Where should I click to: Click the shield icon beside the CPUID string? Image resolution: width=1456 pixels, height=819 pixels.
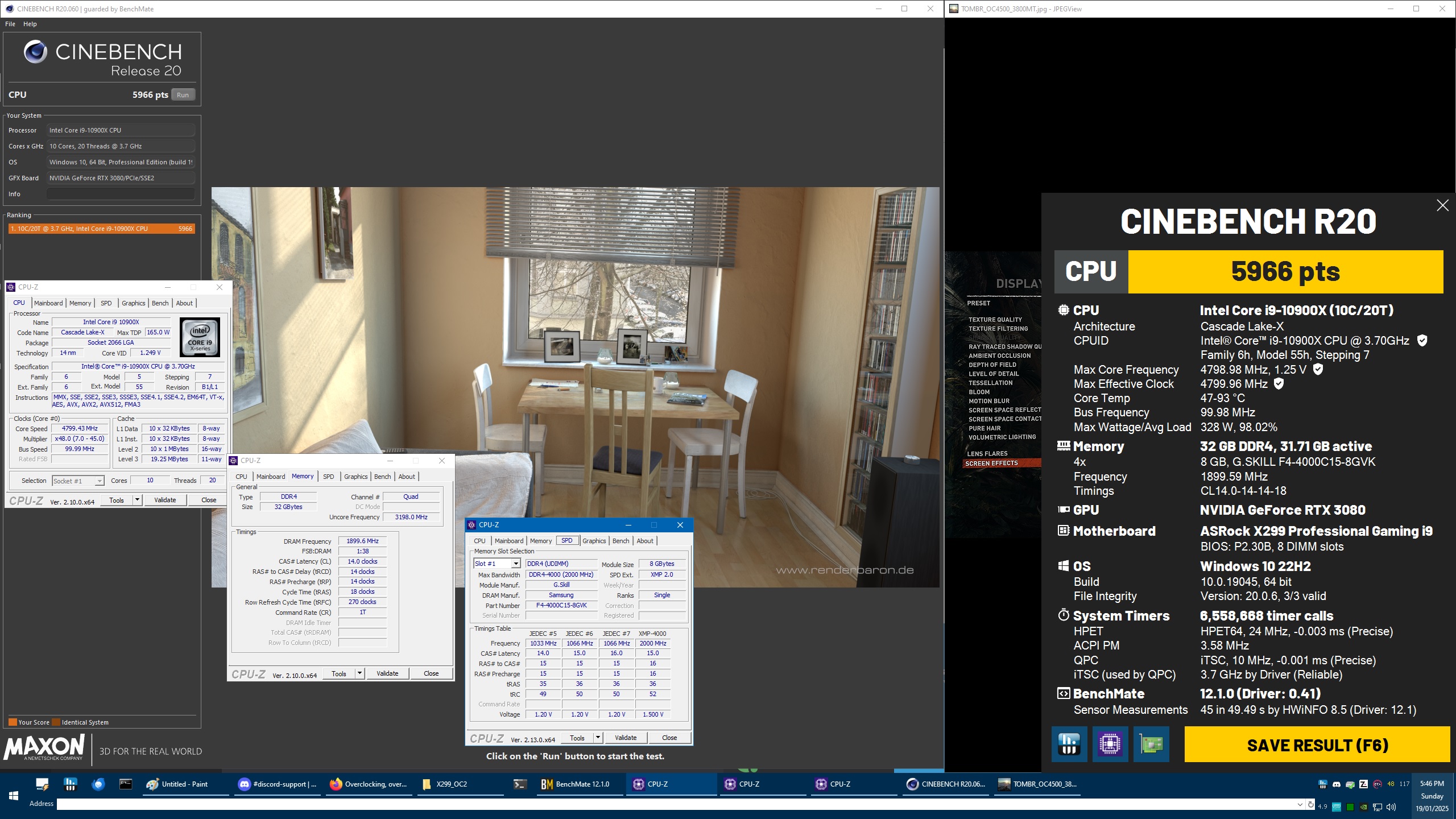1422,341
